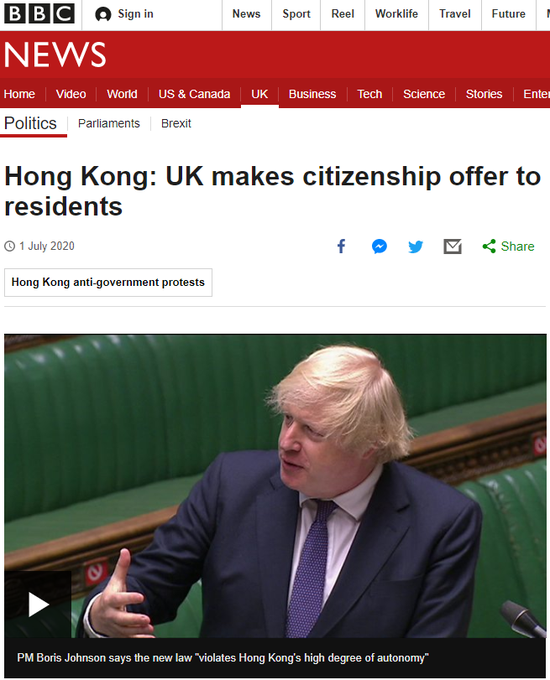Share article on Twitter
Image resolution: width=550 pixels, height=680 pixels.
(416, 247)
